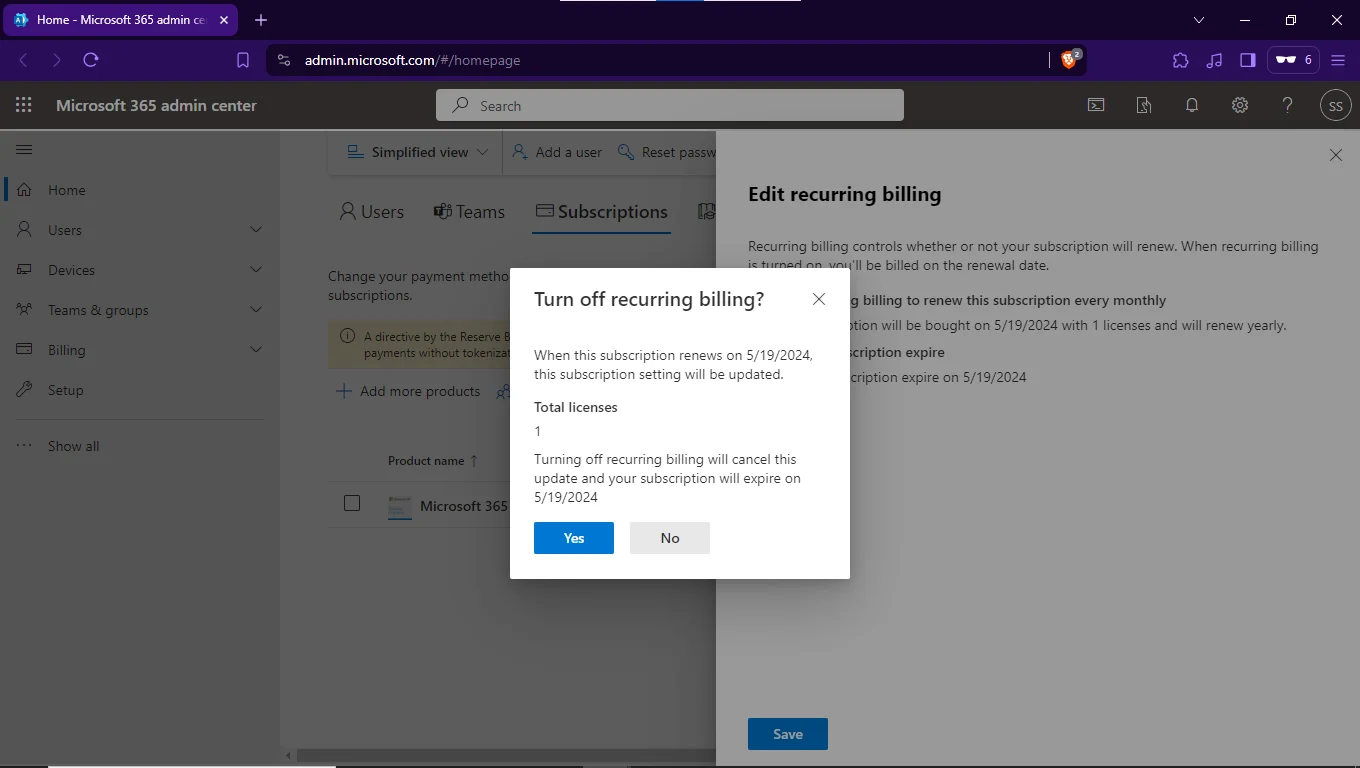Open the Brave playlist music icon

(x=1214, y=60)
